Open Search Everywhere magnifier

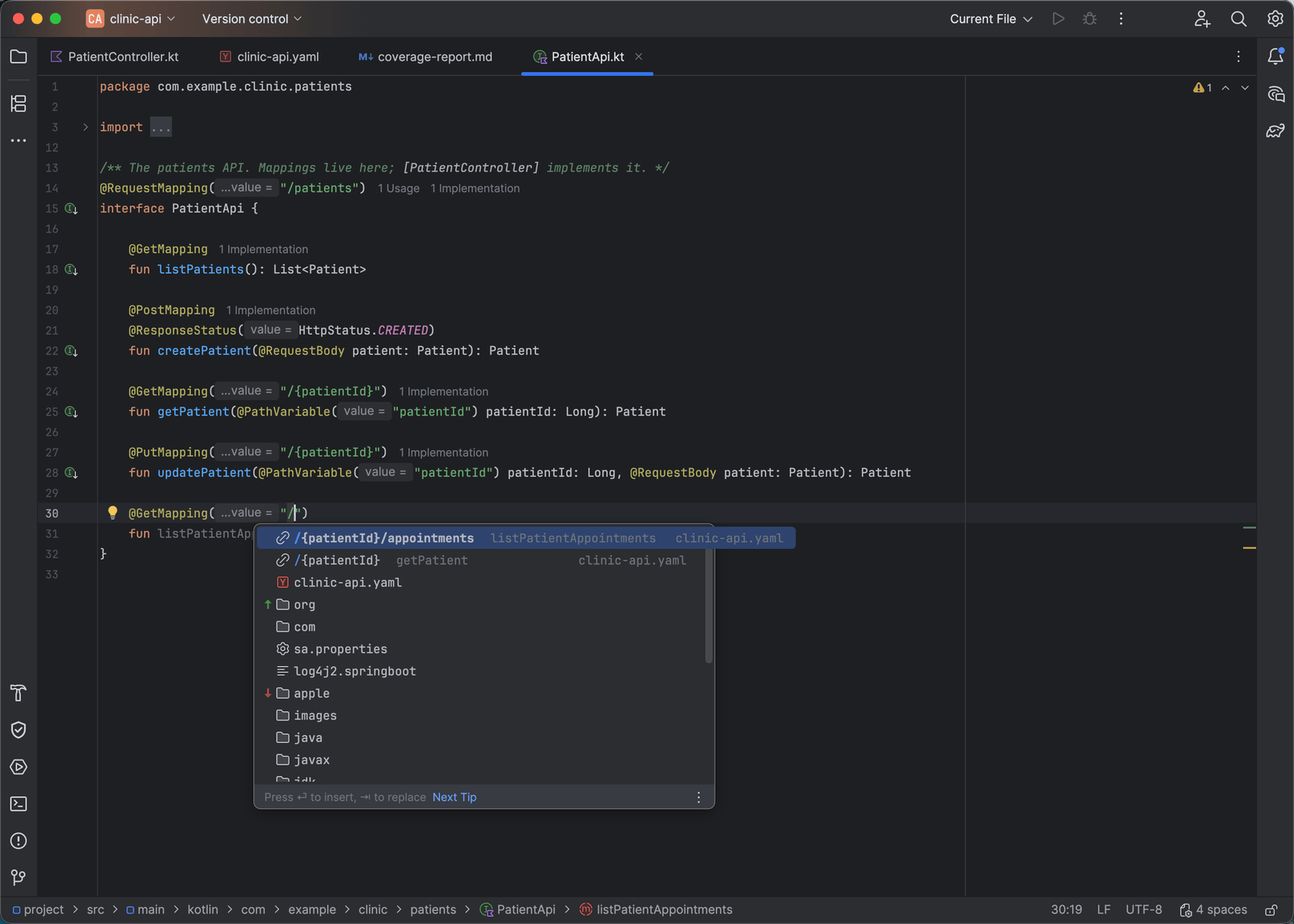coord(1238,19)
